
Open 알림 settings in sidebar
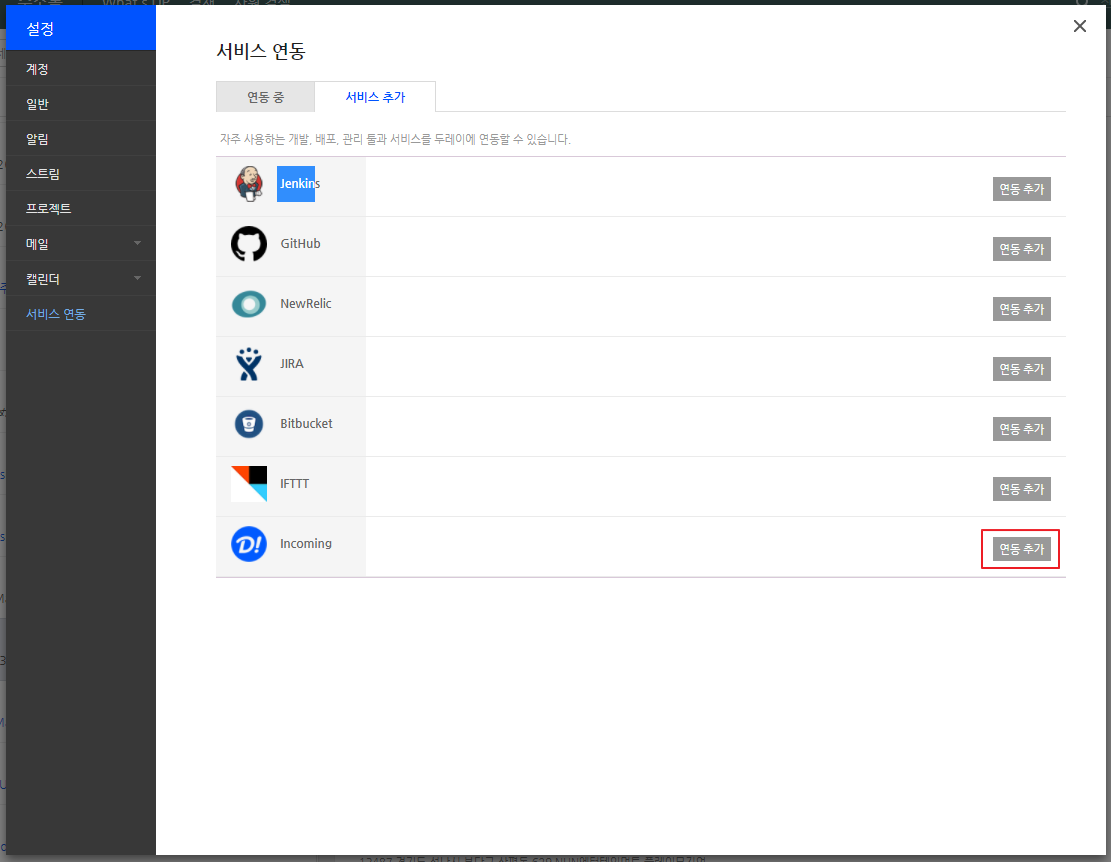click(x=81, y=139)
